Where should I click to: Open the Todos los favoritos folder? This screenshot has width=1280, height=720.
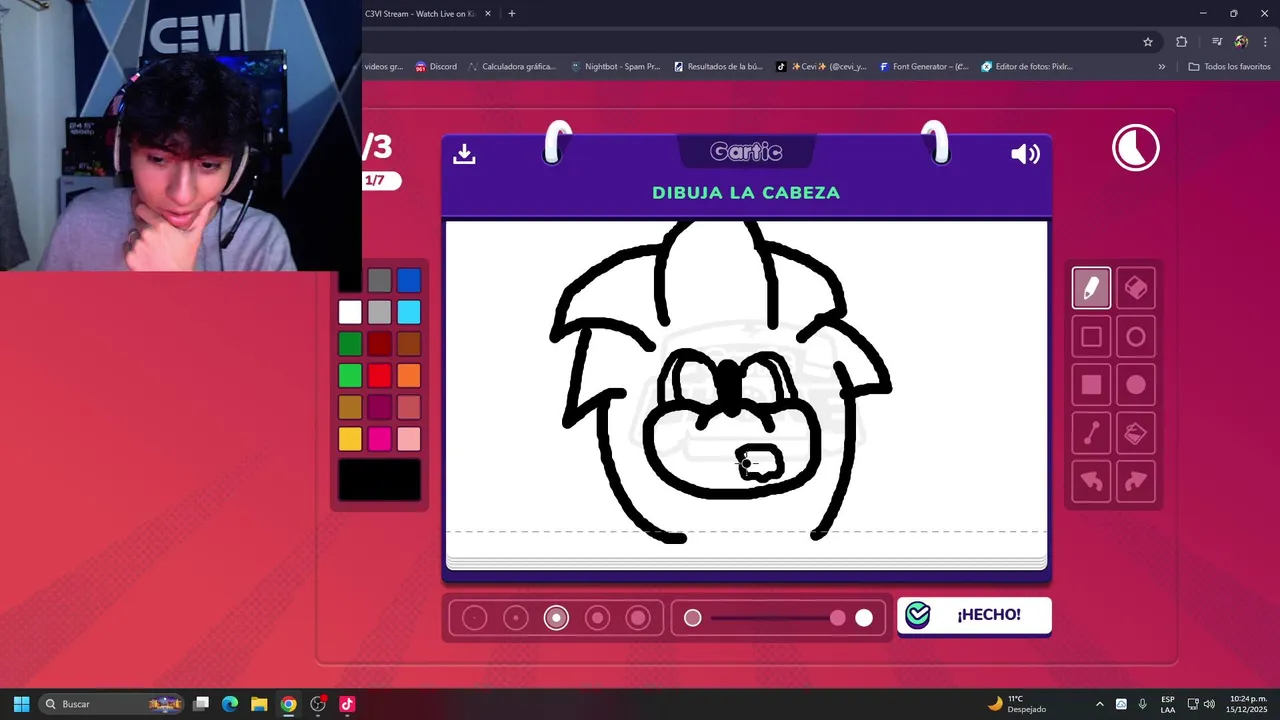1229,67
